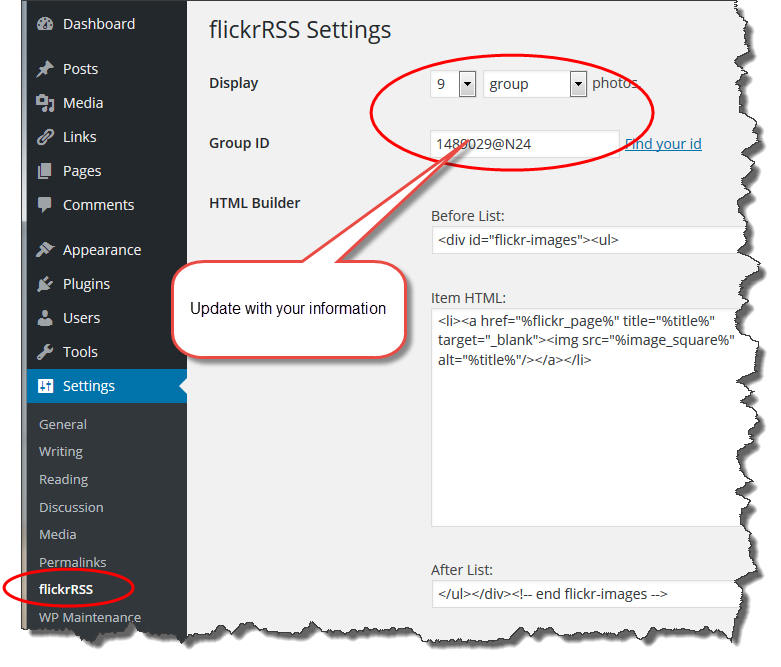
Task: Open the photo source dropdown showing group
Action: click(x=534, y=84)
